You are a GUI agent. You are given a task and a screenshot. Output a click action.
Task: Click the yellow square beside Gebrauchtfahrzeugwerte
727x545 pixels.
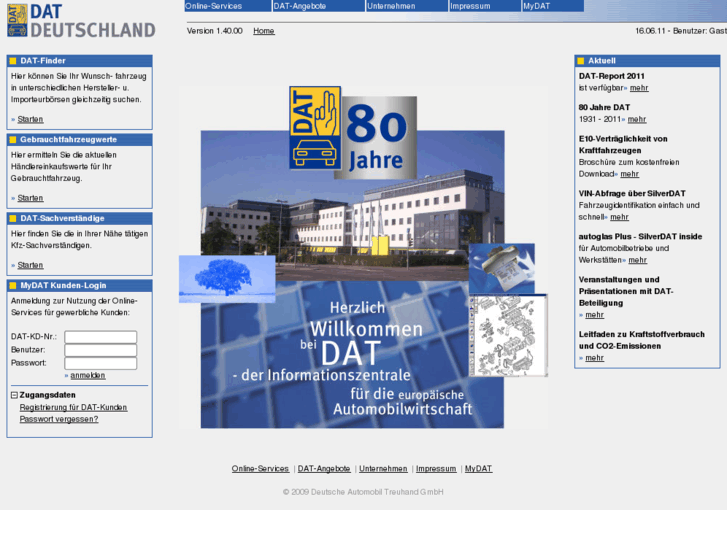pos(13,140)
